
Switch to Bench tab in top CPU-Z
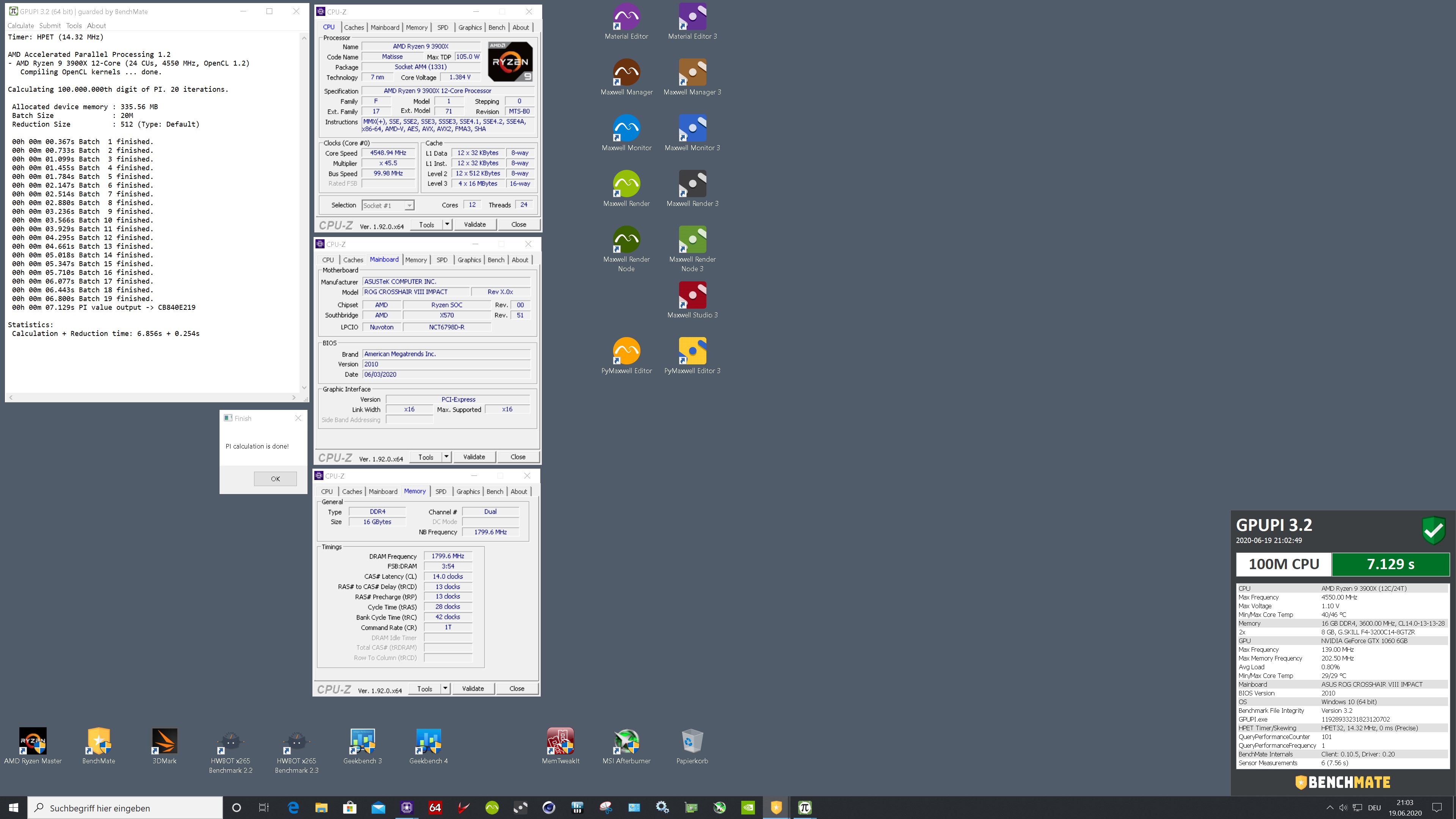coord(497,27)
